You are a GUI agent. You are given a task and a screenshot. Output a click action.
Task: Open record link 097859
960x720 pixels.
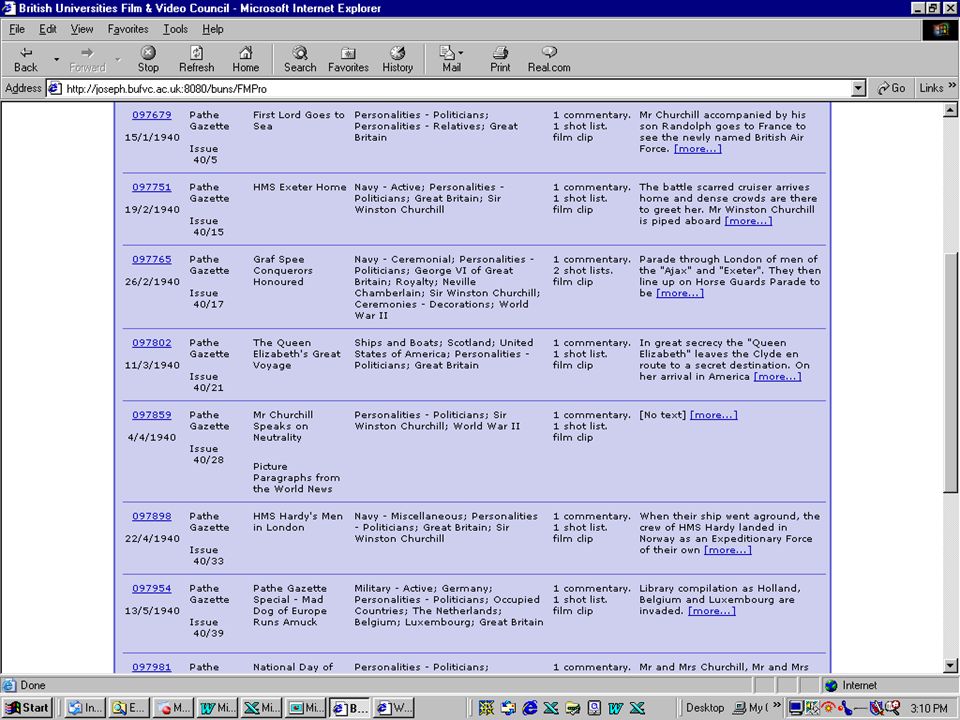152,414
